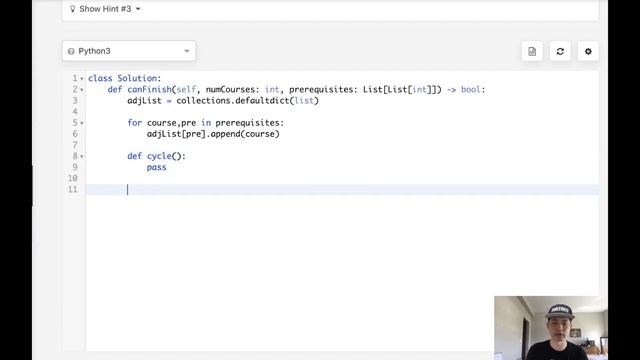Collapse the for loop fold arrow on line 5

click(x=82, y=123)
